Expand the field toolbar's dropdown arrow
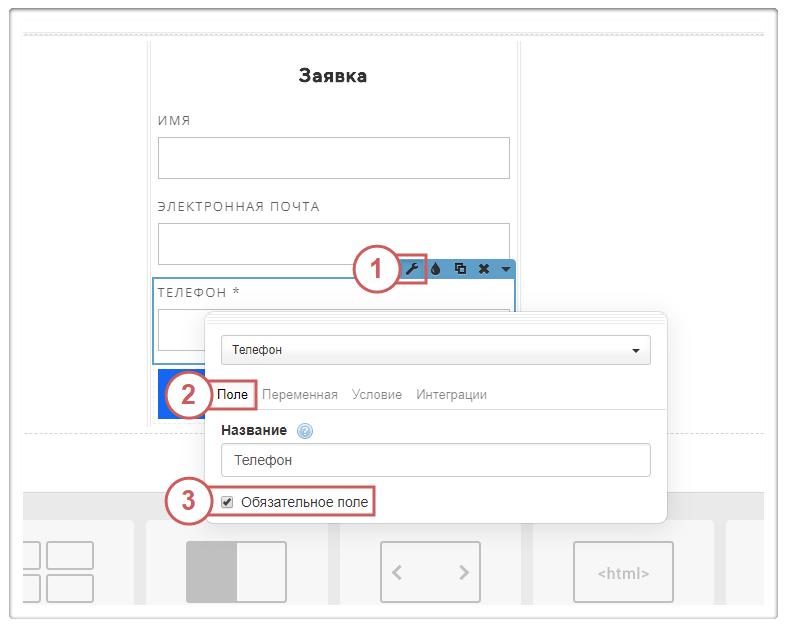The image size is (786, 628). [x=506, y=268]
